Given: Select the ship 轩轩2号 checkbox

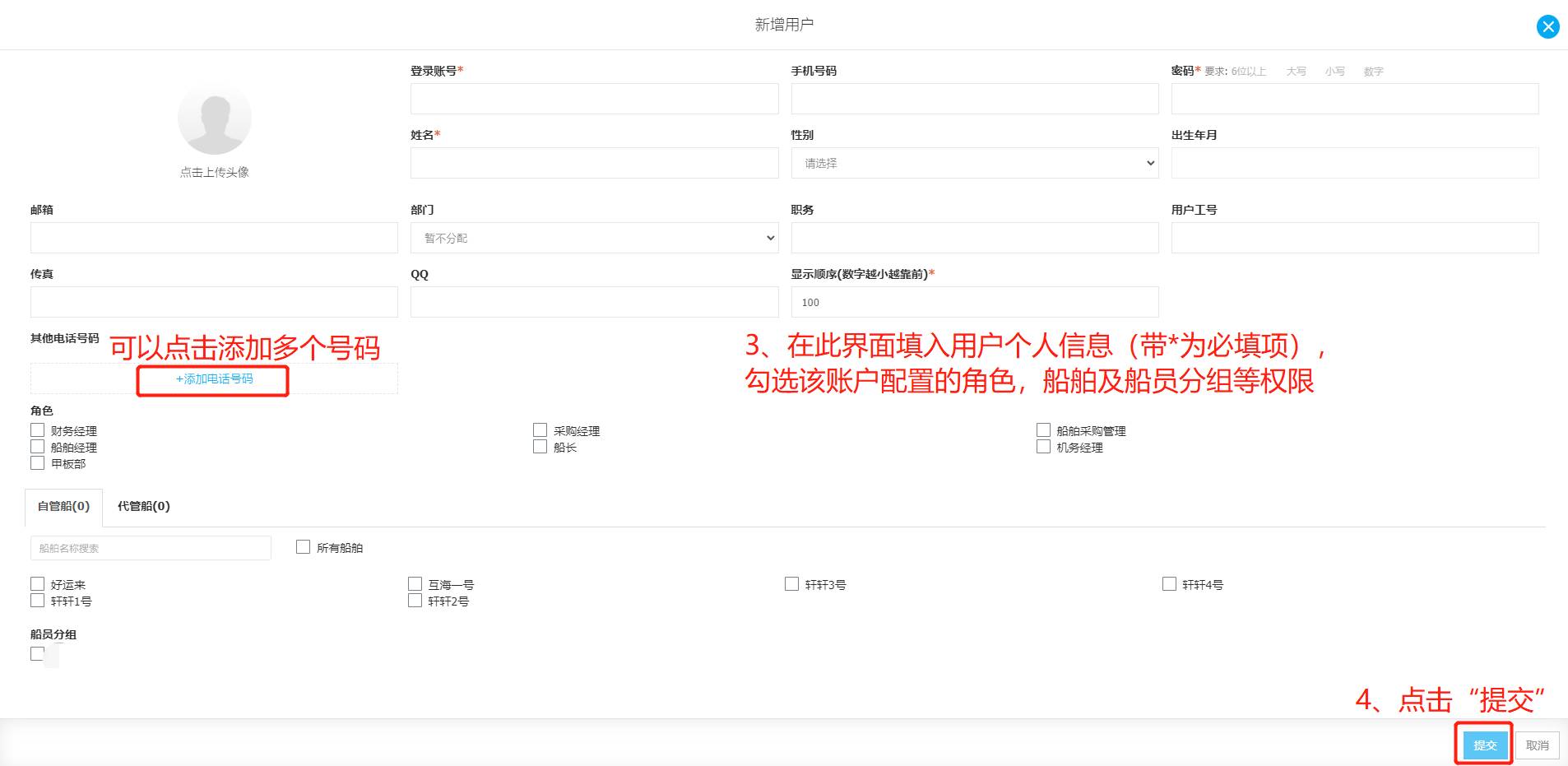Looking at the screenshot, I should tap(415, 601).
